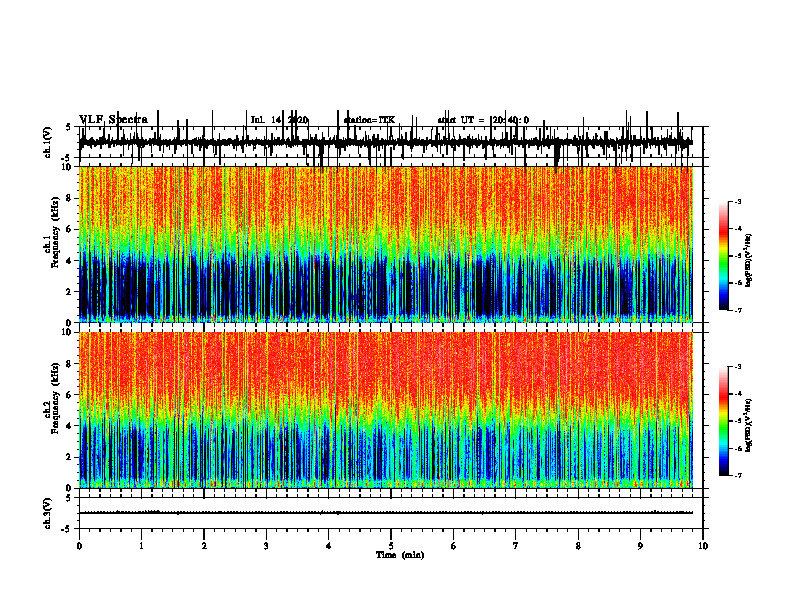
Task: Click the ch.1 spectrogram color bar
Action: (724, 256)
